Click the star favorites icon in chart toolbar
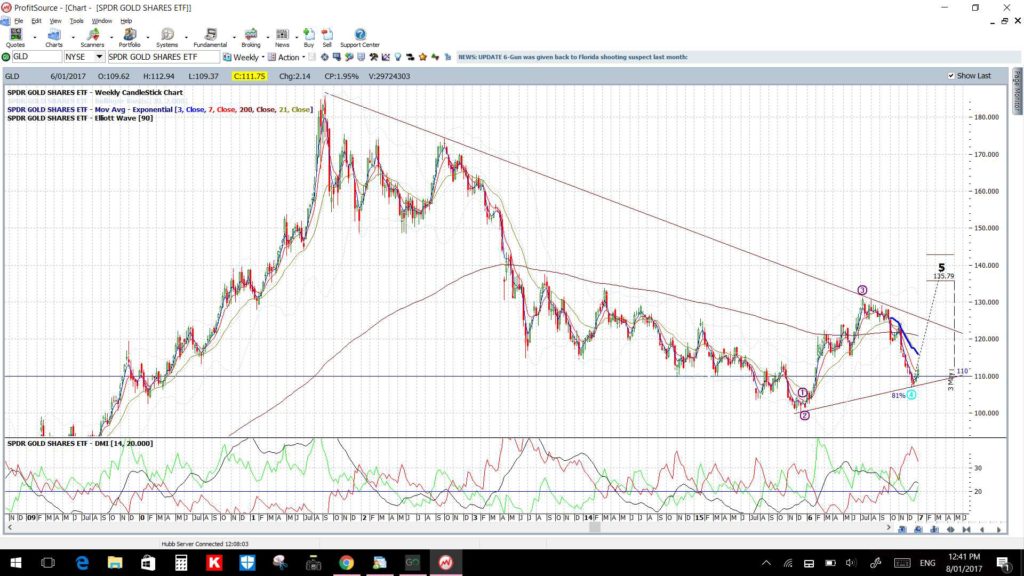The height and width of the screenshot is (576, 1024). 423,57
